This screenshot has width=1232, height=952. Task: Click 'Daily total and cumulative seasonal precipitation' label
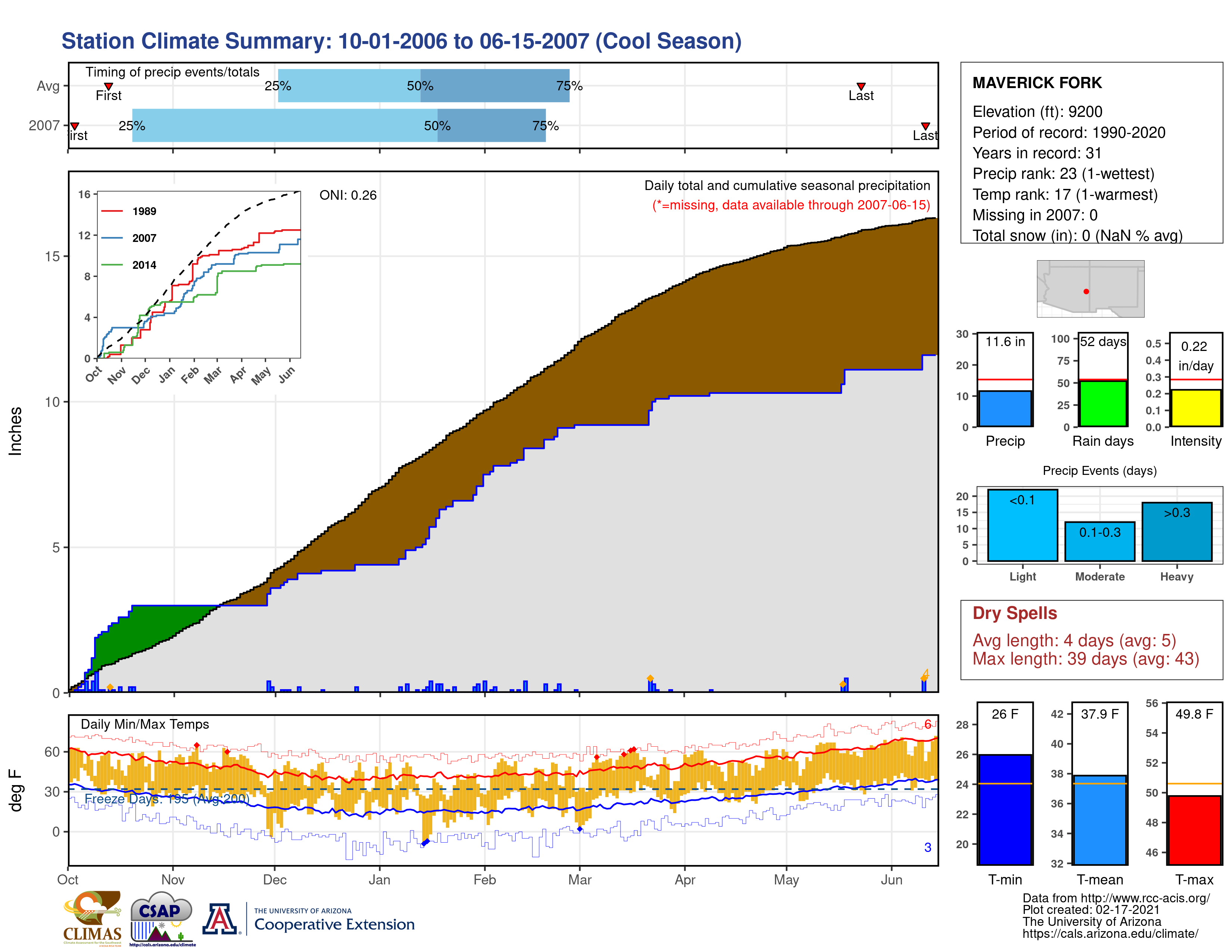[787, 186]
